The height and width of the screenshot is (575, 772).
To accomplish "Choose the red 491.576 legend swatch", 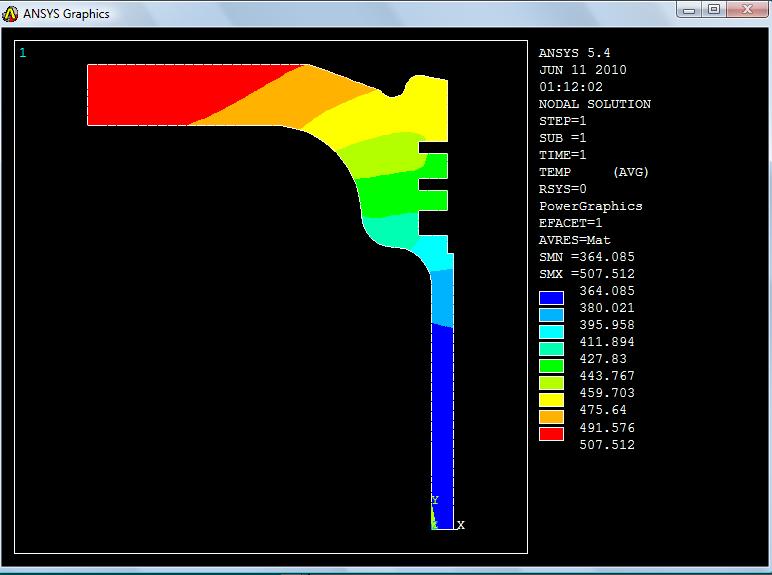I will coord(551,434).
